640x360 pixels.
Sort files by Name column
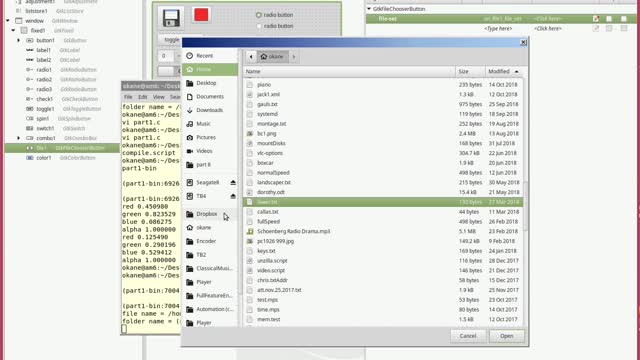(349, 71)
